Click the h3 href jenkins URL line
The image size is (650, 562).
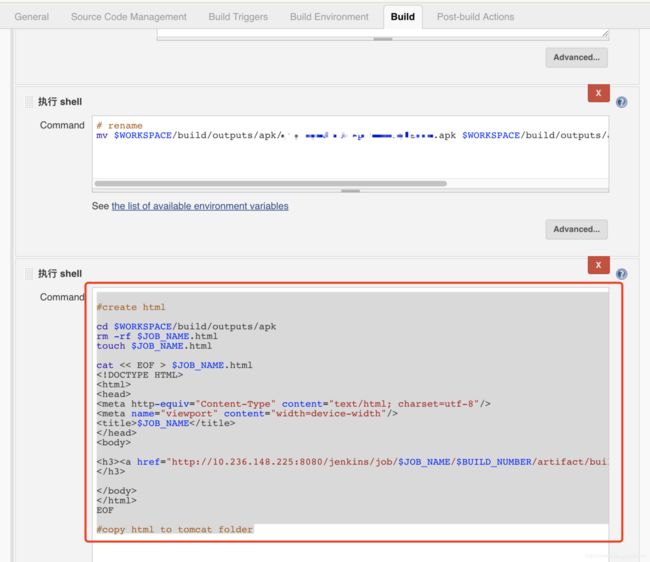coord(352,462)
